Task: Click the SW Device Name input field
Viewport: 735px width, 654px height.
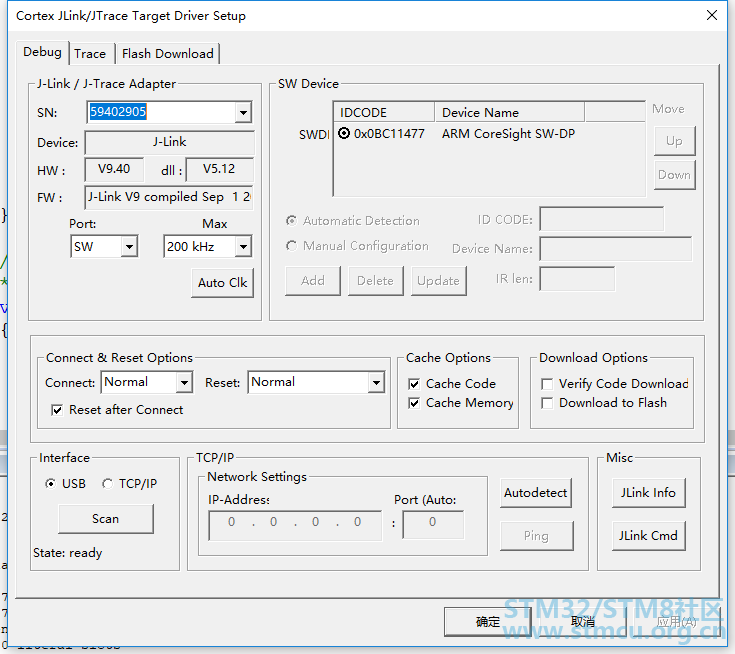Action: [616, 248]
